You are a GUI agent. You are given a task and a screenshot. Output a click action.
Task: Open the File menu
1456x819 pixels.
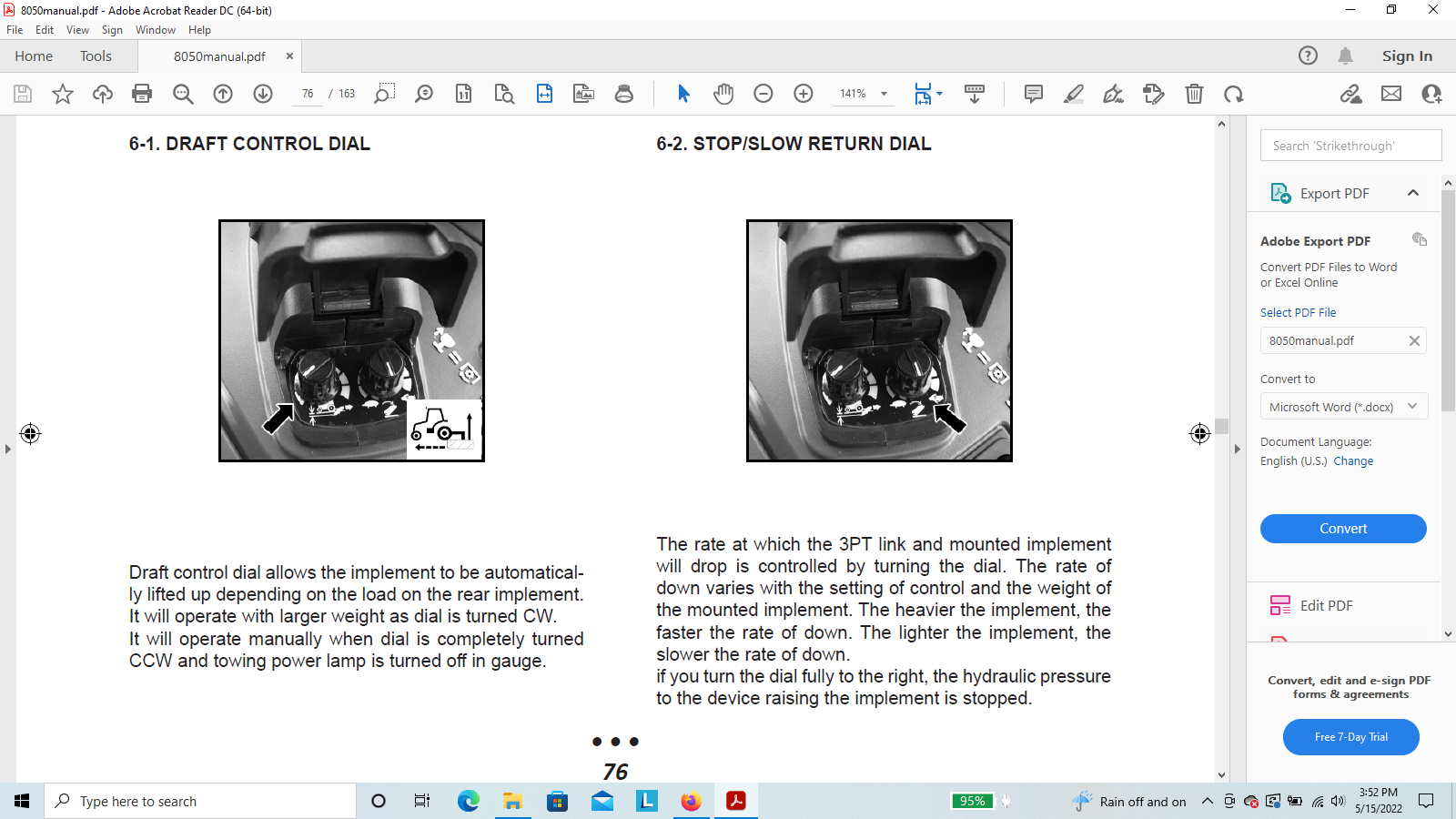click(x=15, y=30)
